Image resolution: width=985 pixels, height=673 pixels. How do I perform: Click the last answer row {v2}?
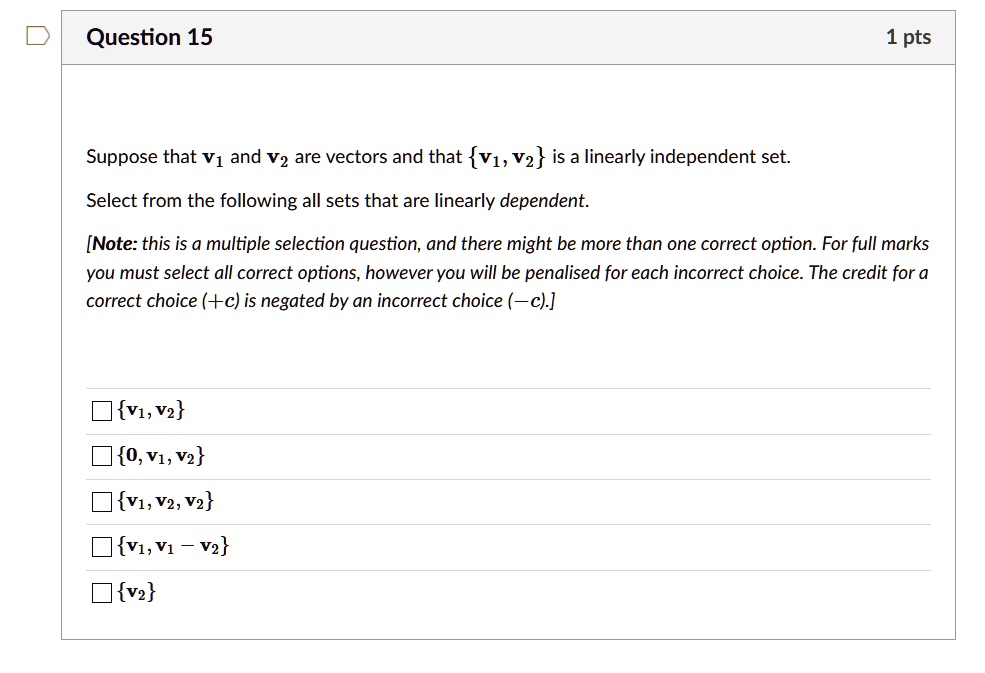(x=500, y=592)
